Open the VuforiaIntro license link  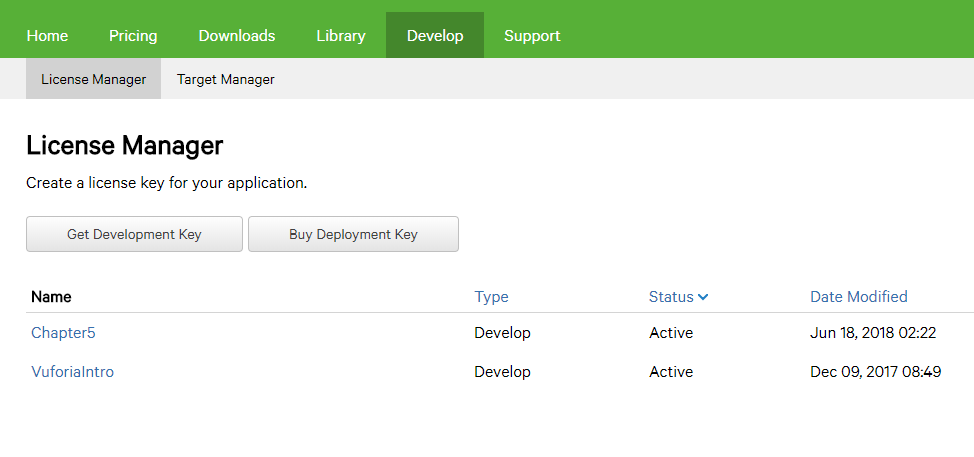[x=73, y=372]
